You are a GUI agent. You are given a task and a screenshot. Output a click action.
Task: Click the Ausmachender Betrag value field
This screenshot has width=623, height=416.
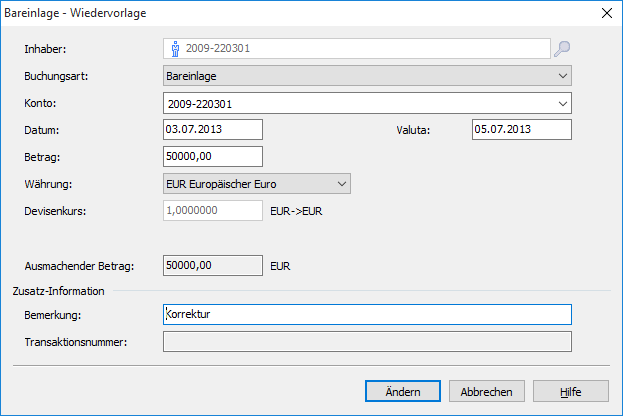212,266
